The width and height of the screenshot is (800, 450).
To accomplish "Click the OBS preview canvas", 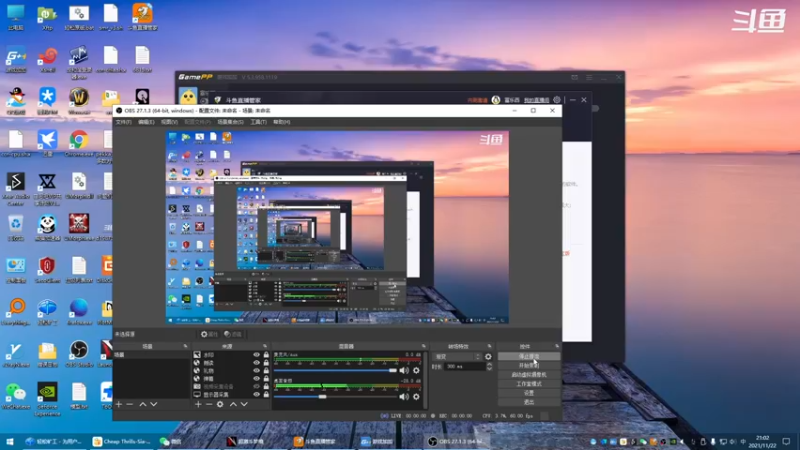I will 337,227.
